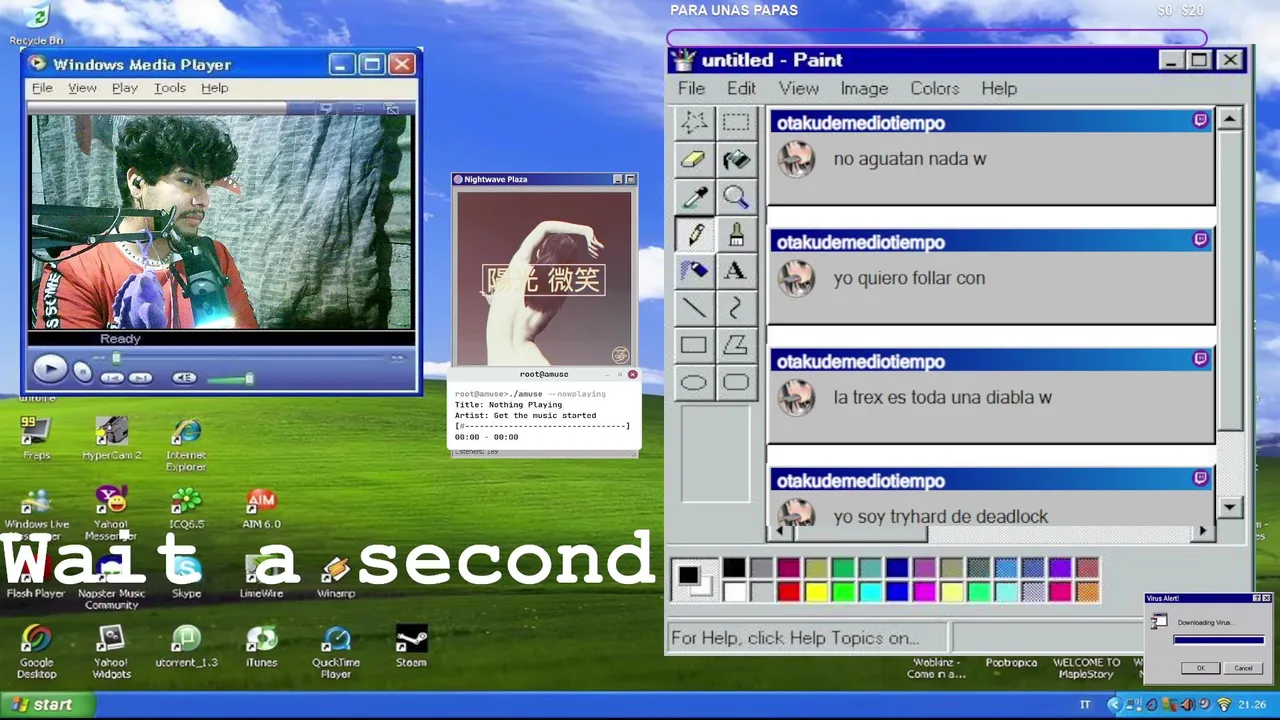Select the Magnifier tool in Paint
1280x720 pixels.
736,196
